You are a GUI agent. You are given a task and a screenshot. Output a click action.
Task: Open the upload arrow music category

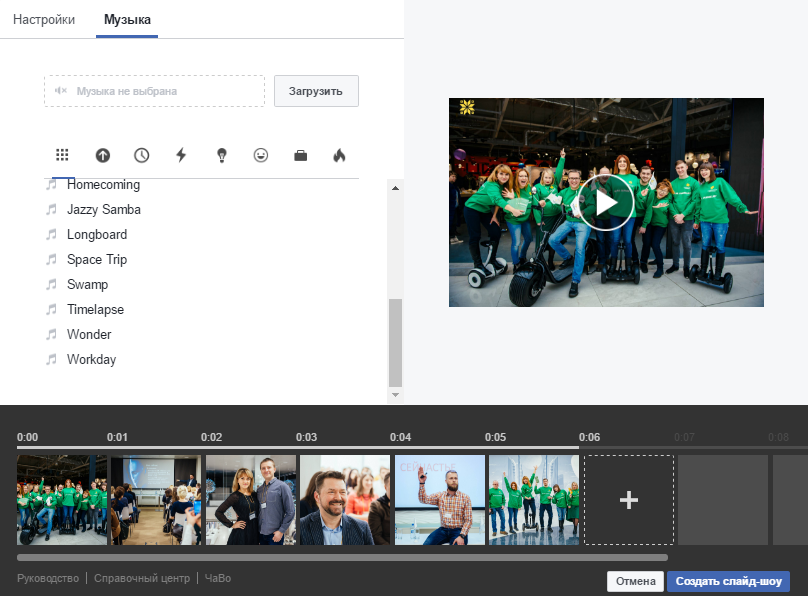click(102, 155)
